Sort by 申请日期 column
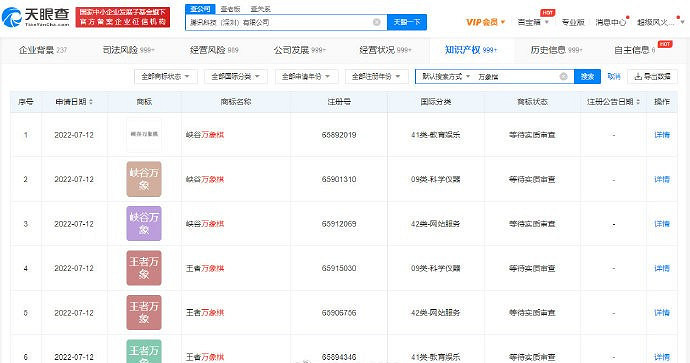Screen dimensions: 690x363 (74, 102)
